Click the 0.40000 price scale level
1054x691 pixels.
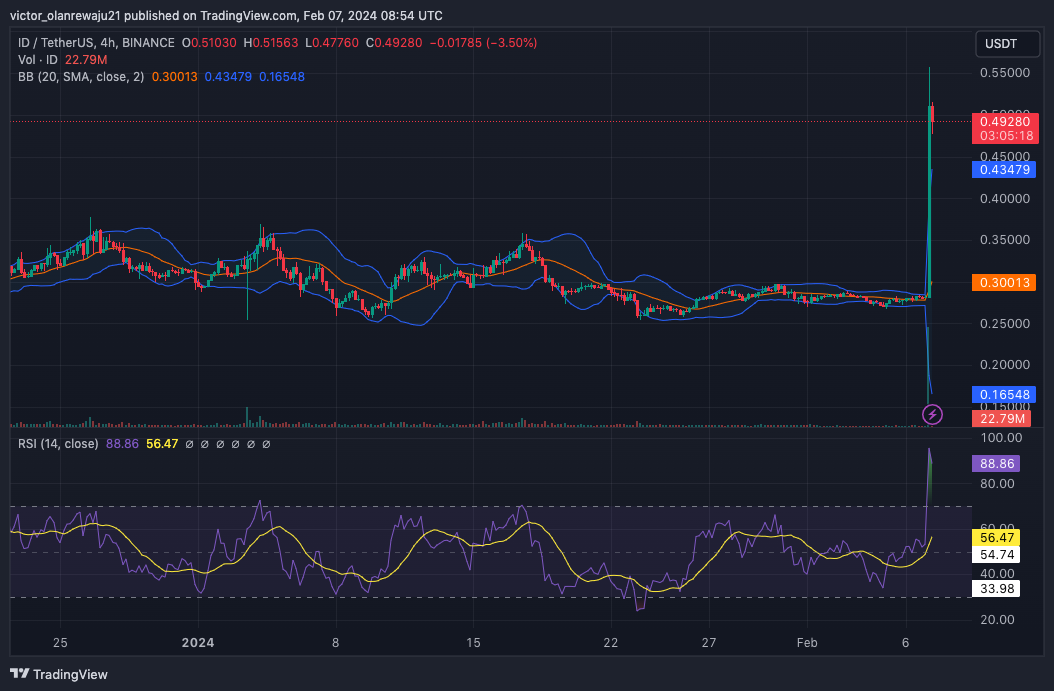pos(1005,198)
